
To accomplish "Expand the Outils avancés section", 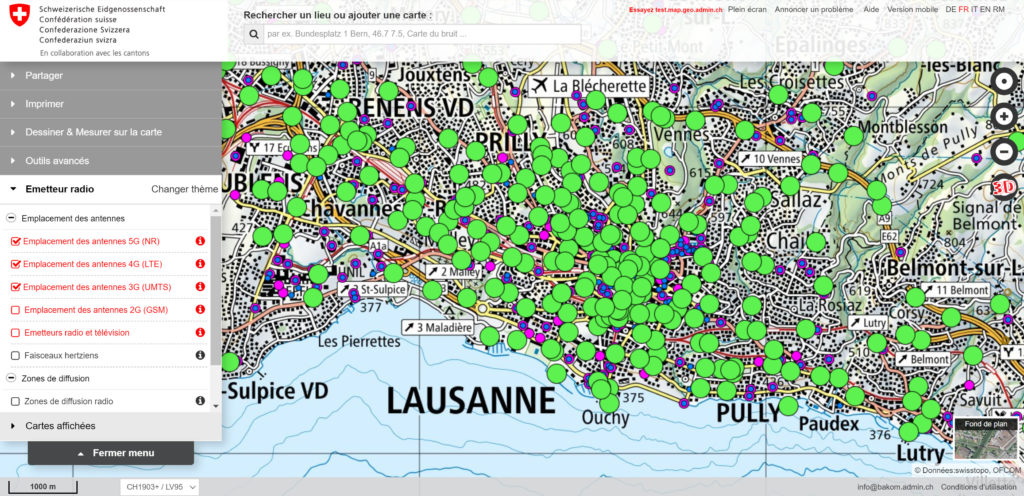I will (x=111, y=161).
